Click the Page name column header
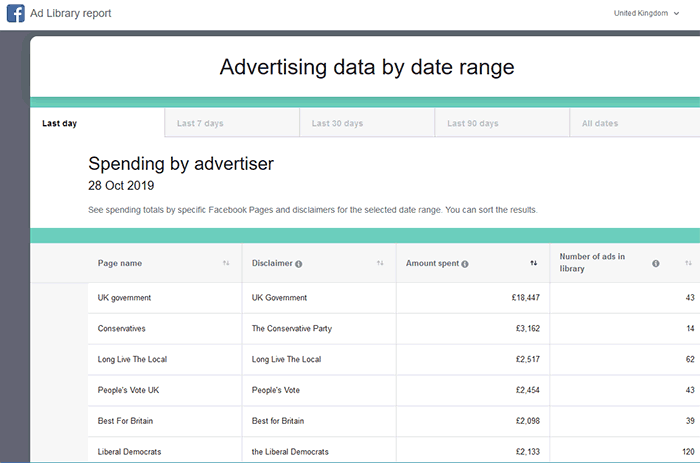Viewport: 700px width, 463px height. [120, 263]
